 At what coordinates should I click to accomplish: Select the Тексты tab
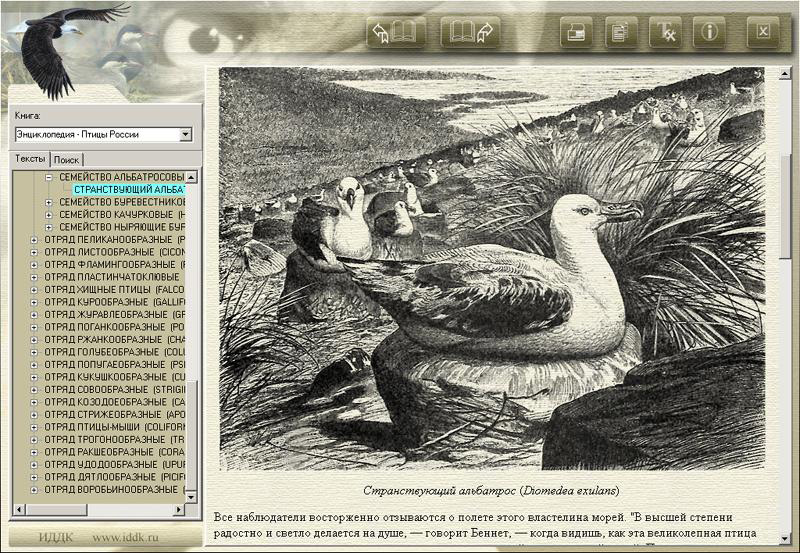pyautogui.click(x=30, y=159)
